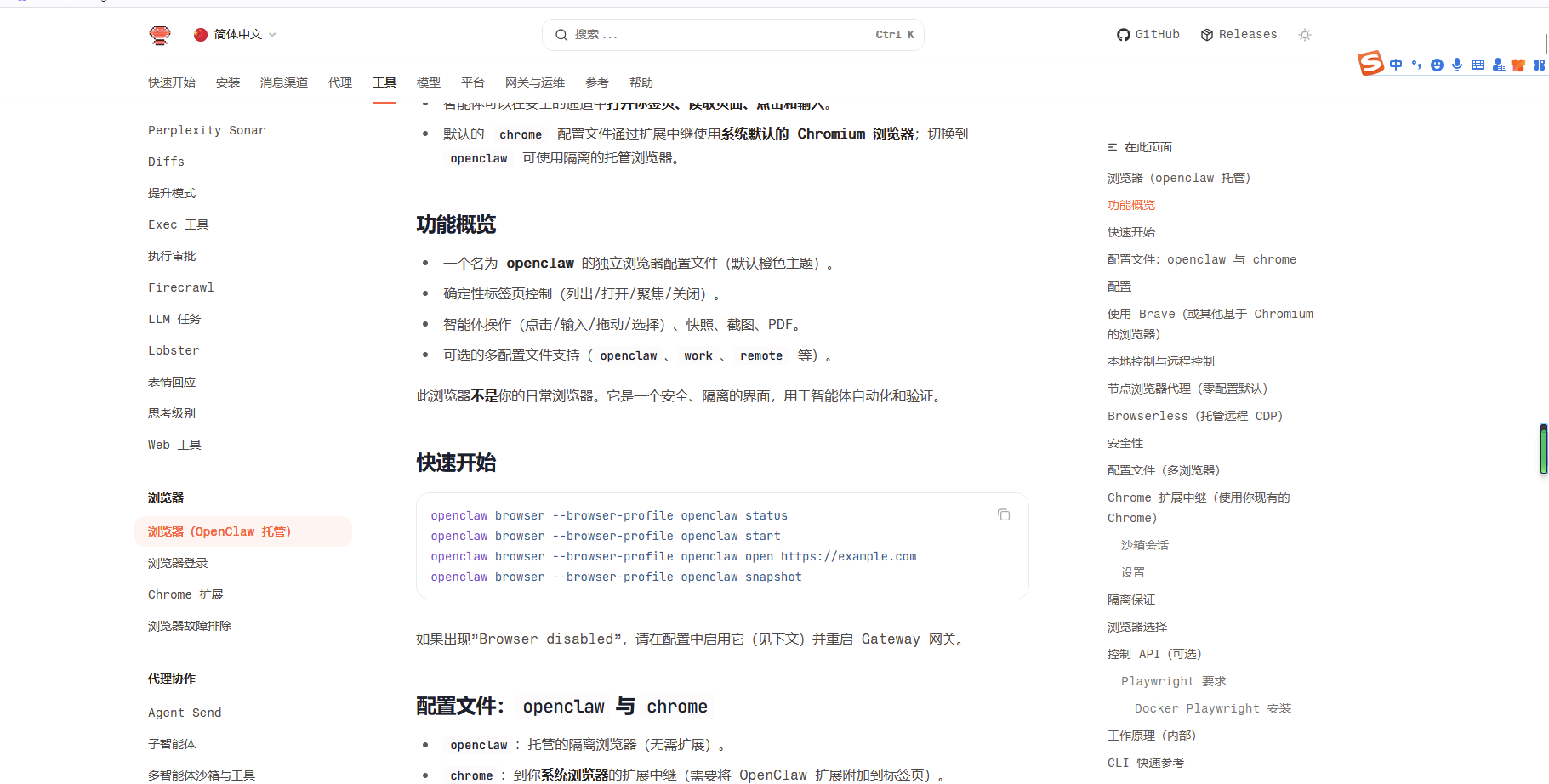
Task: Switch to 平台 top tab
Action: [x=473, y=82]
